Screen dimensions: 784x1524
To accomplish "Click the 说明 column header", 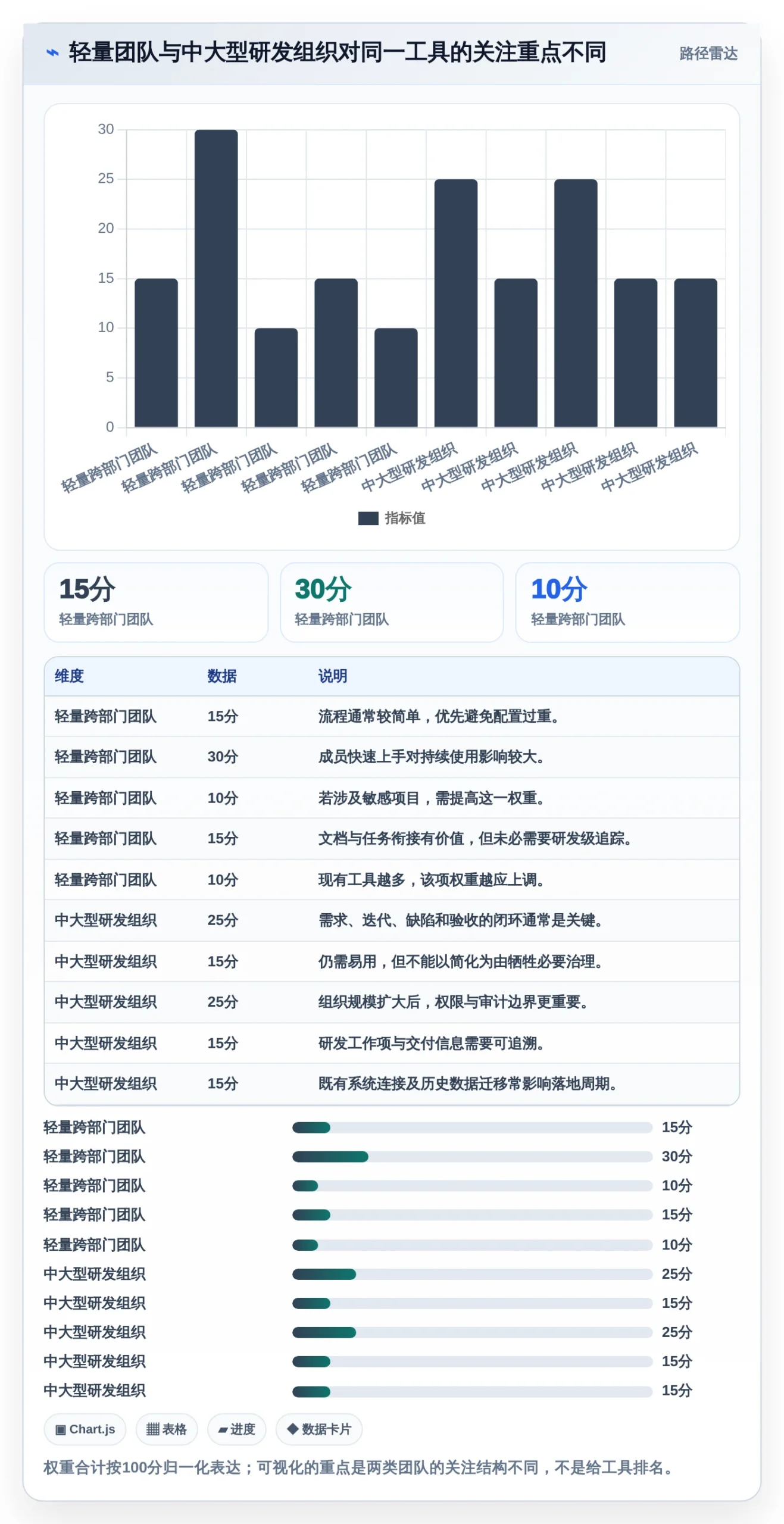I will [333, 676].
